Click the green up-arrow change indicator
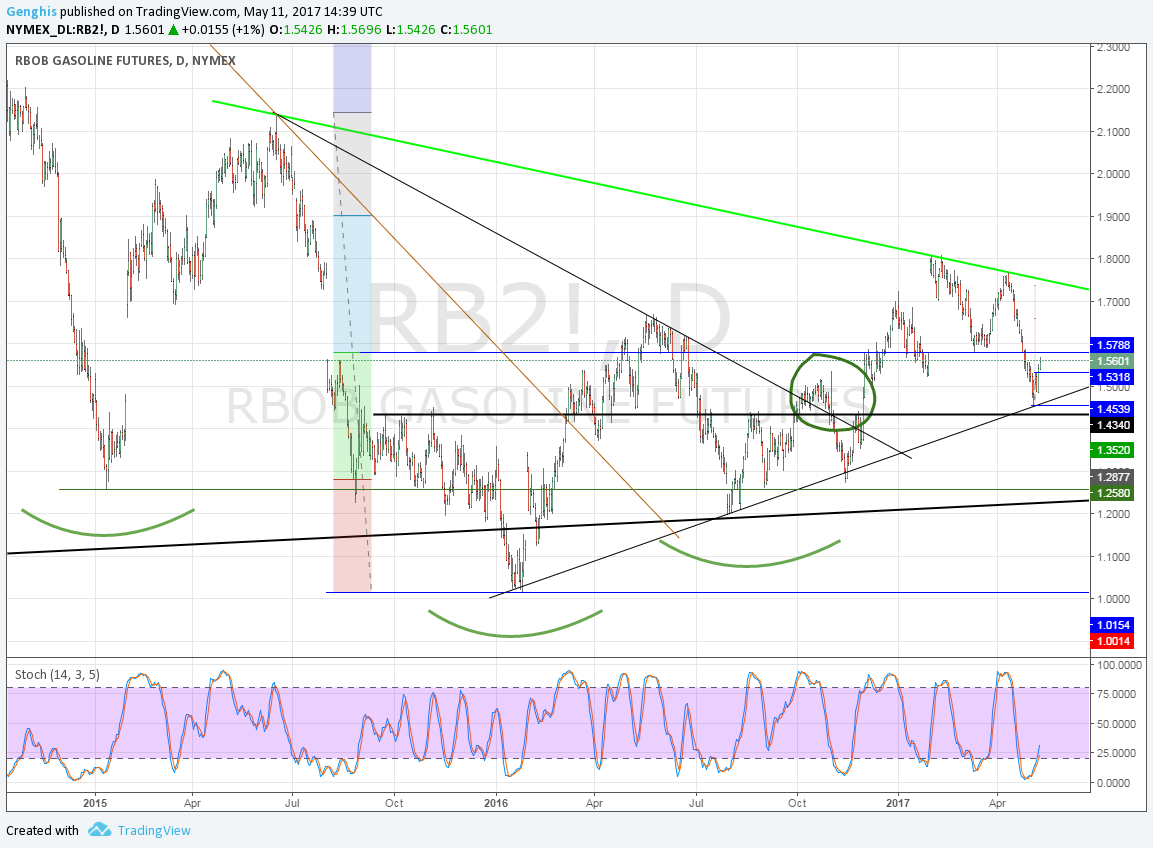 click(x=173, y=30)
